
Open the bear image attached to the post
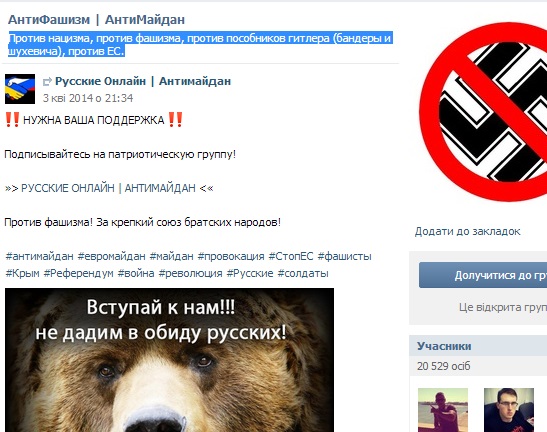(x=169, y=360)
